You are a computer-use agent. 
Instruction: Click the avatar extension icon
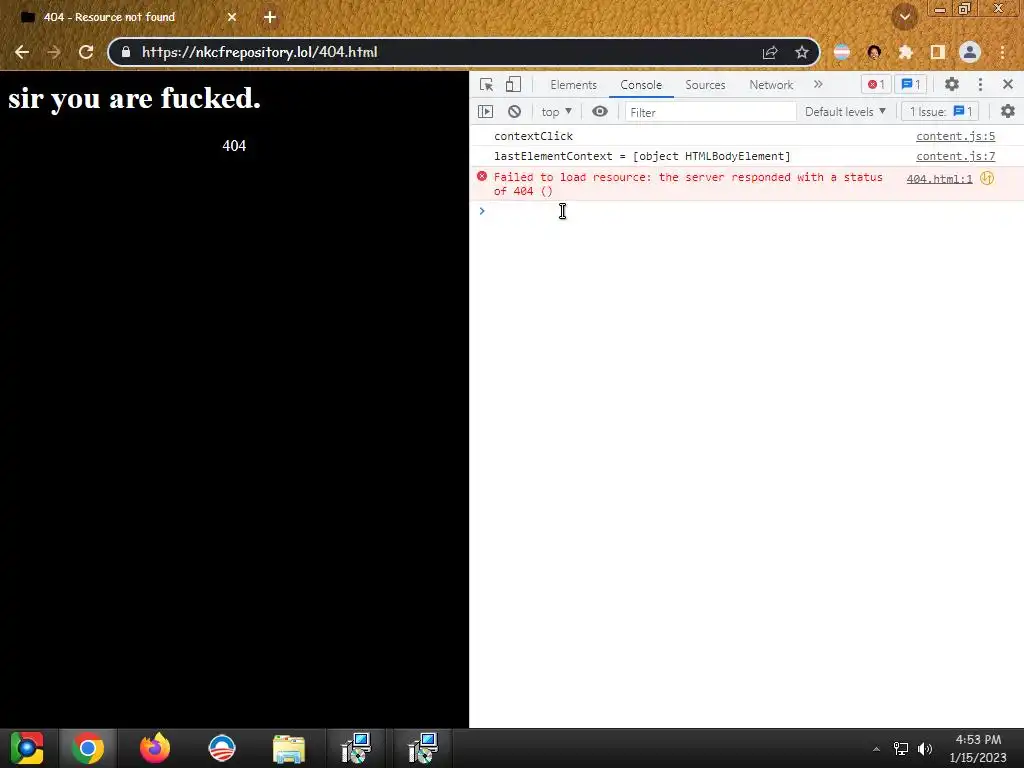click(874, 52)
